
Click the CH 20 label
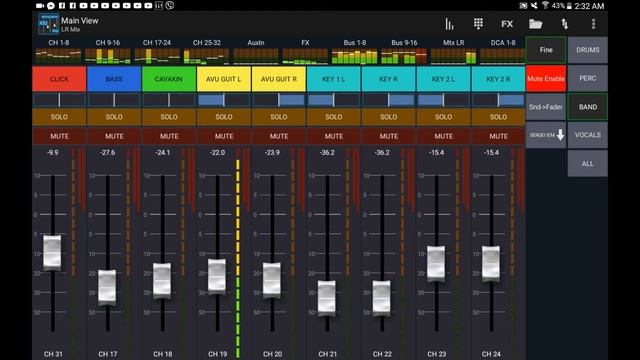click(272, 354)
